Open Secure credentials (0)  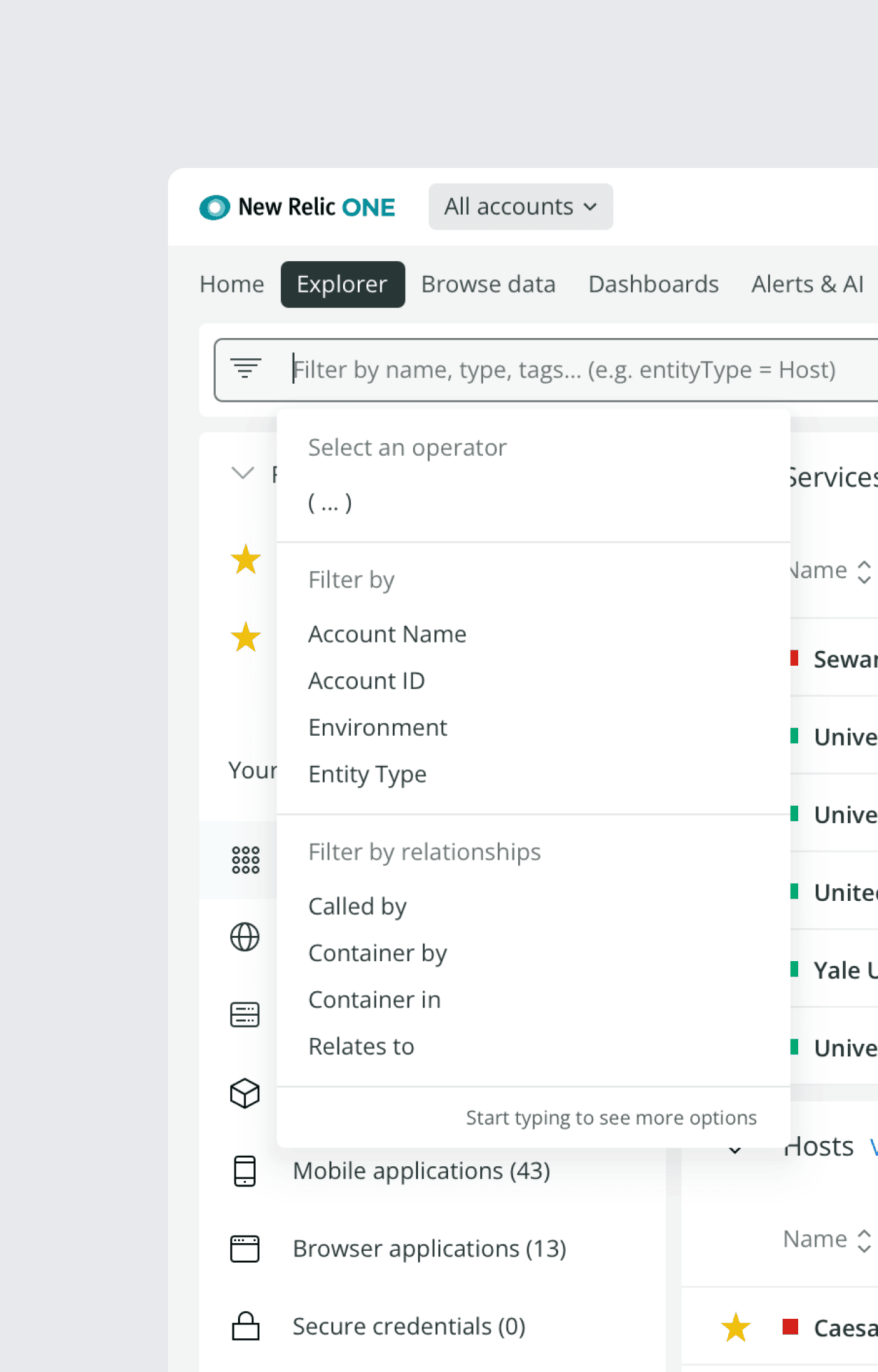(x=409, y=1326)
